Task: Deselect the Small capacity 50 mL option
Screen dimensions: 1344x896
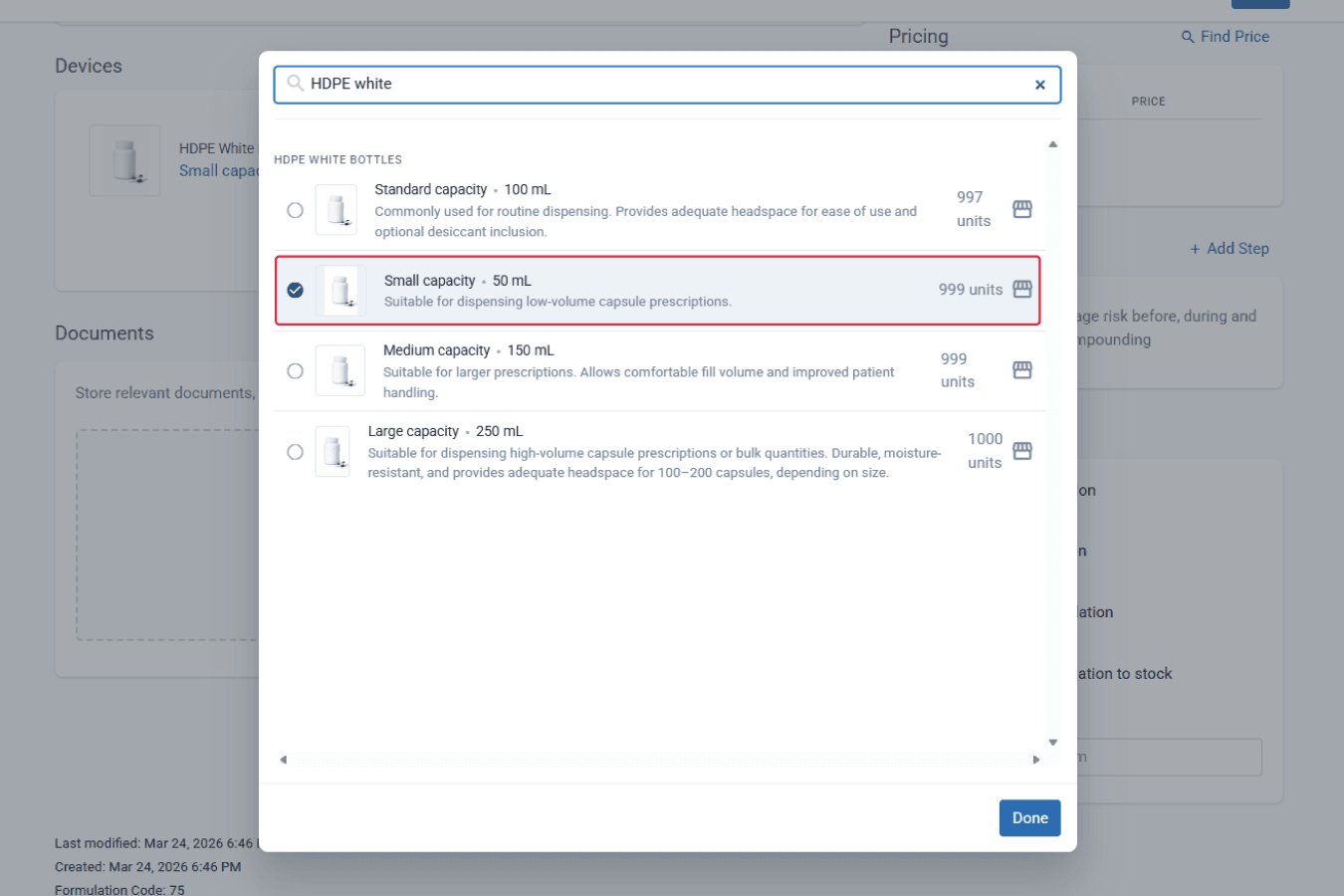Action: point(295,290)
